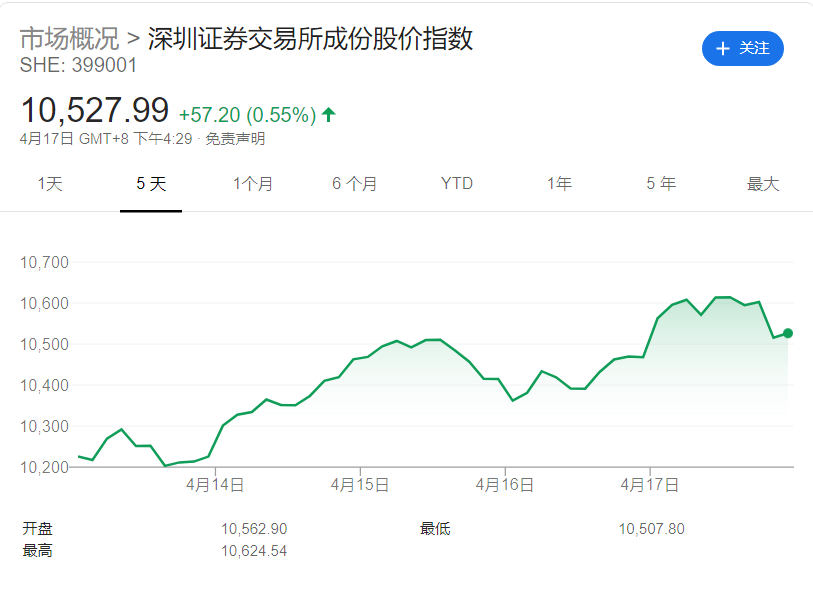Click the opening value 10,562.90
813x592 pixels.
[x=254, y=529]
